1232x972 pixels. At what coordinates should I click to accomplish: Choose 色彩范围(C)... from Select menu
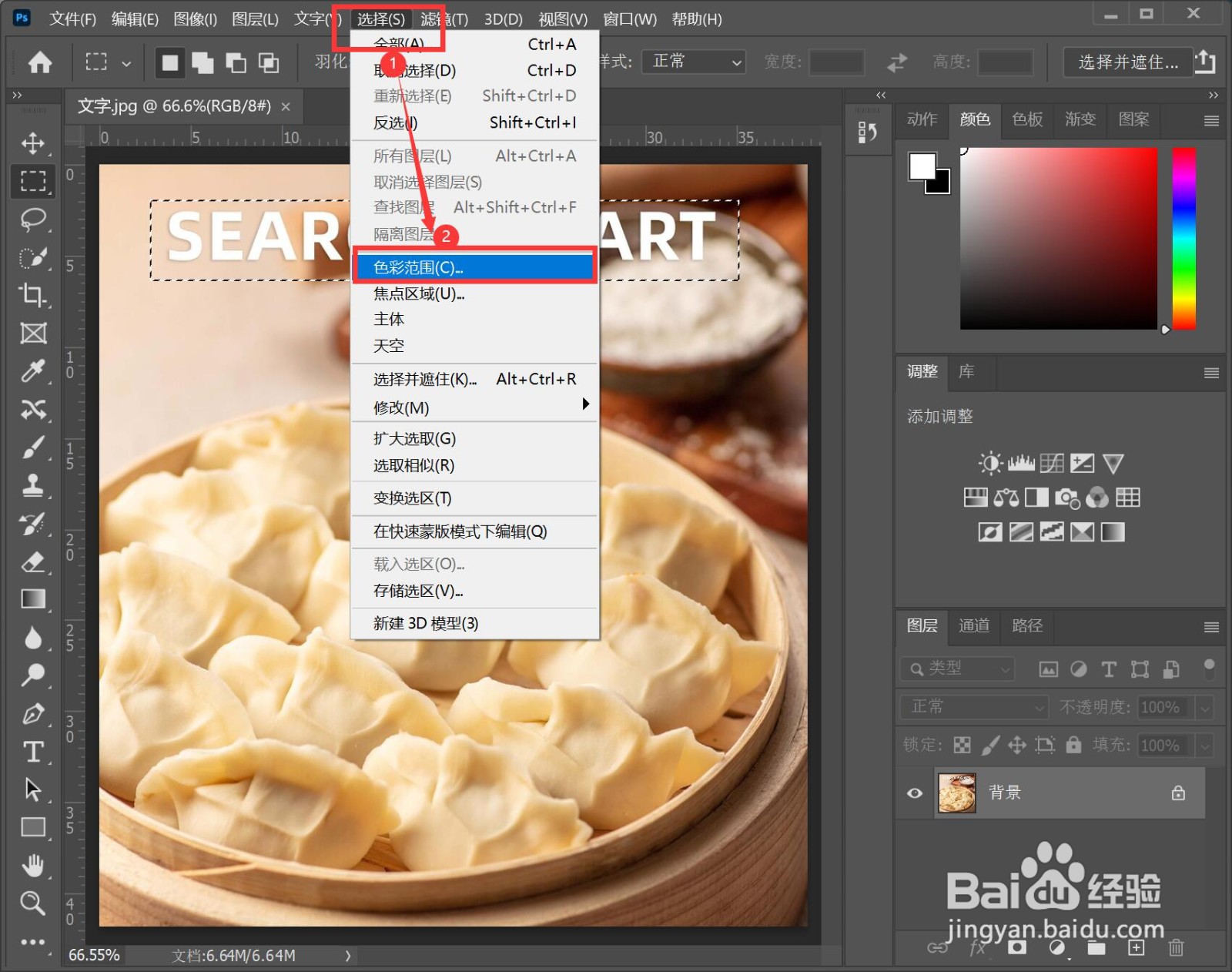(x=475, y=267)
